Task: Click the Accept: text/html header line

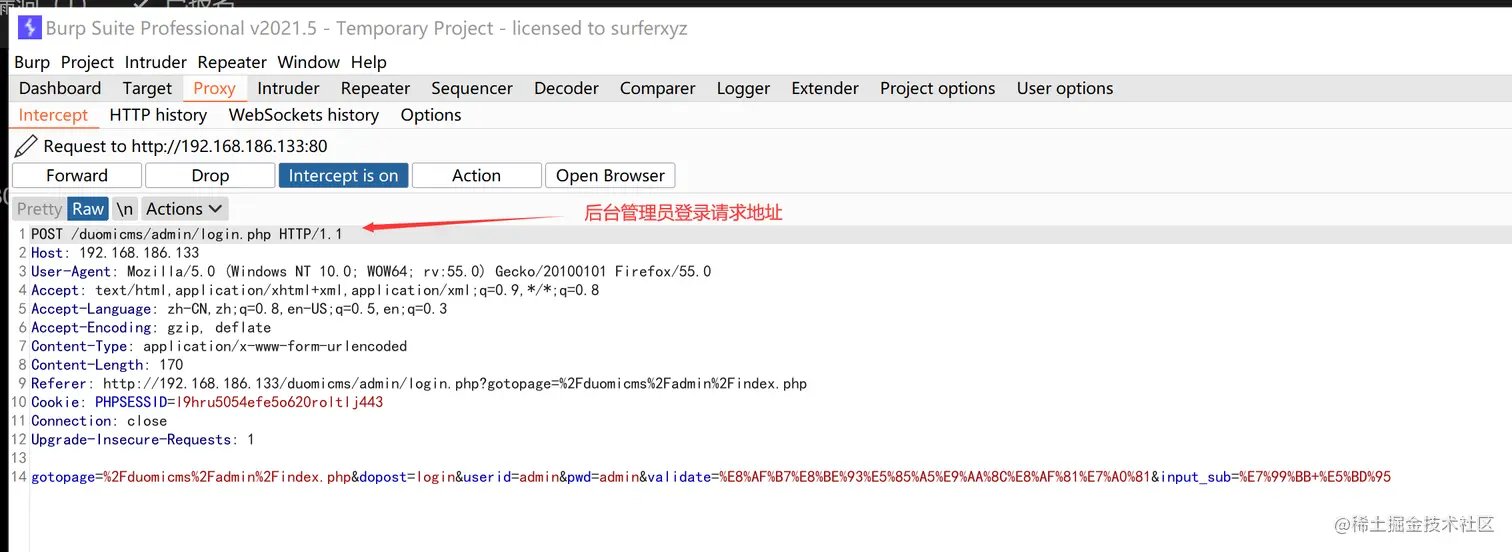Action: pyautogui.click(x=315, y=290)
